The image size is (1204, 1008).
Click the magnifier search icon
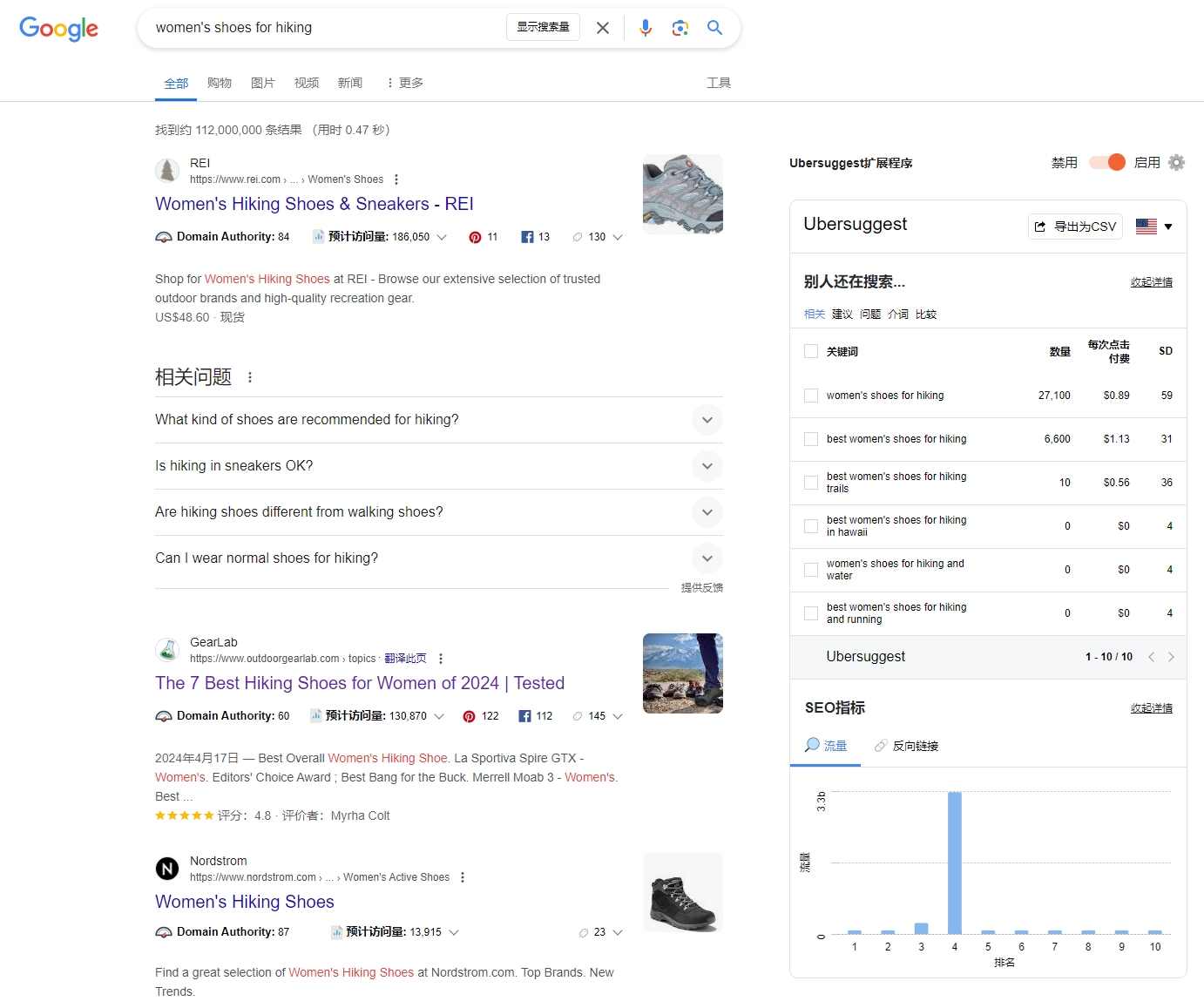pos(714,28)
